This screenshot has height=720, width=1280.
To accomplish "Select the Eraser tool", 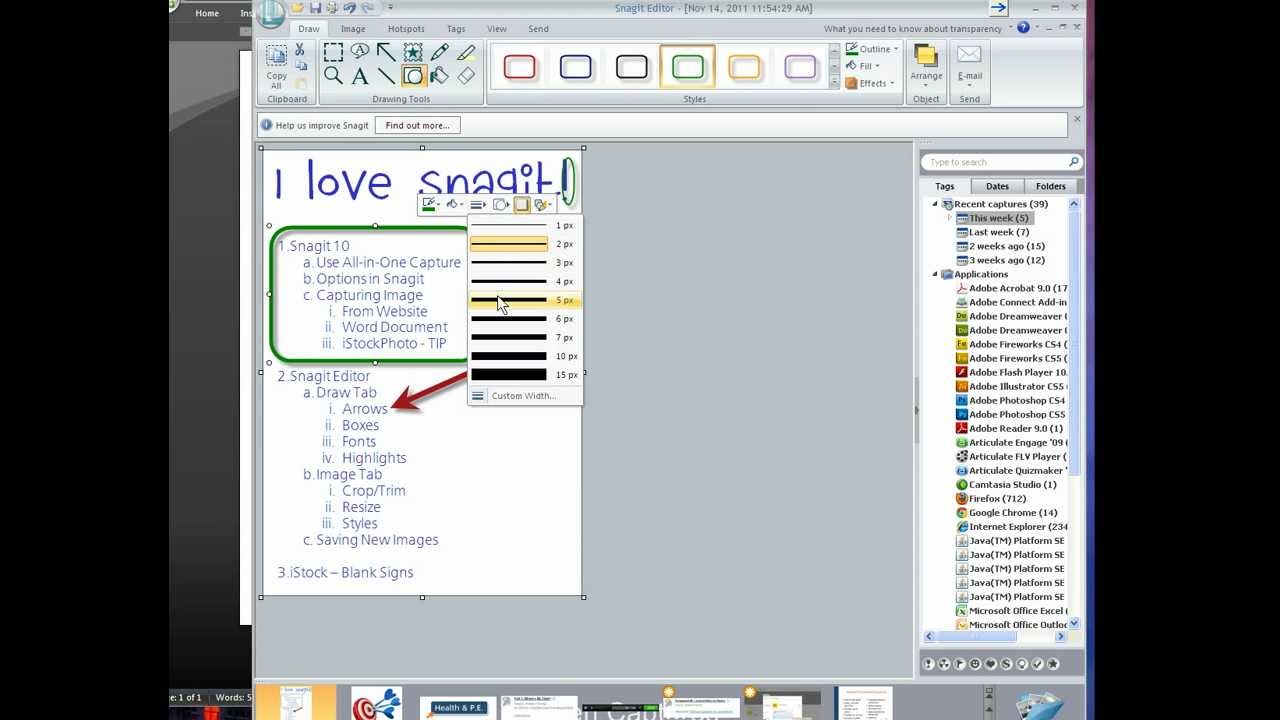I will pyautogui.click(x=466, y=76).
